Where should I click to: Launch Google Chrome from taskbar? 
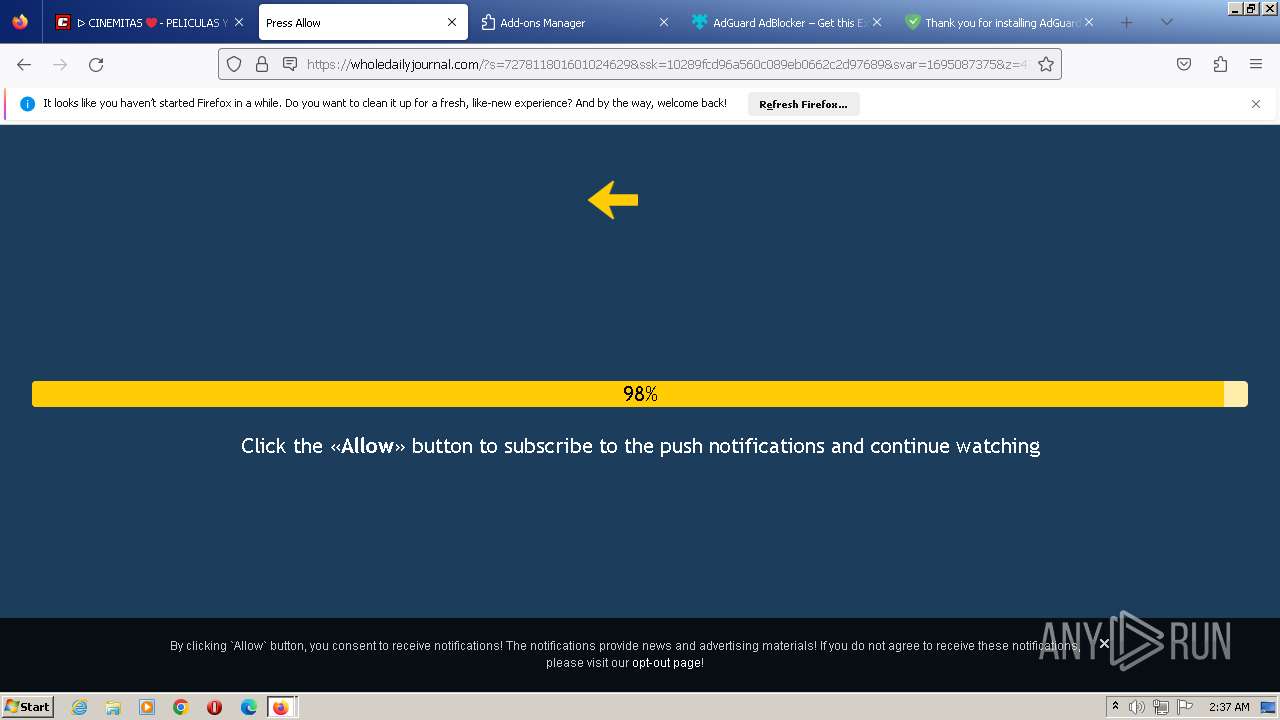[181, 707]
